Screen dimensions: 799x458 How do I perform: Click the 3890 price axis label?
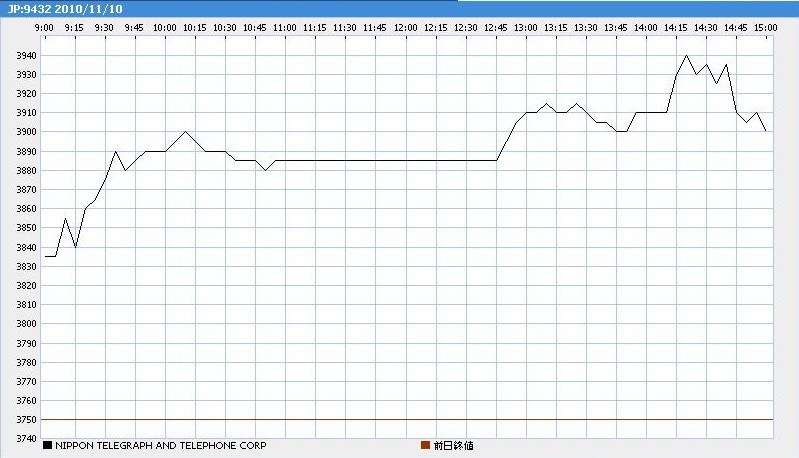(x=26, y=152)
